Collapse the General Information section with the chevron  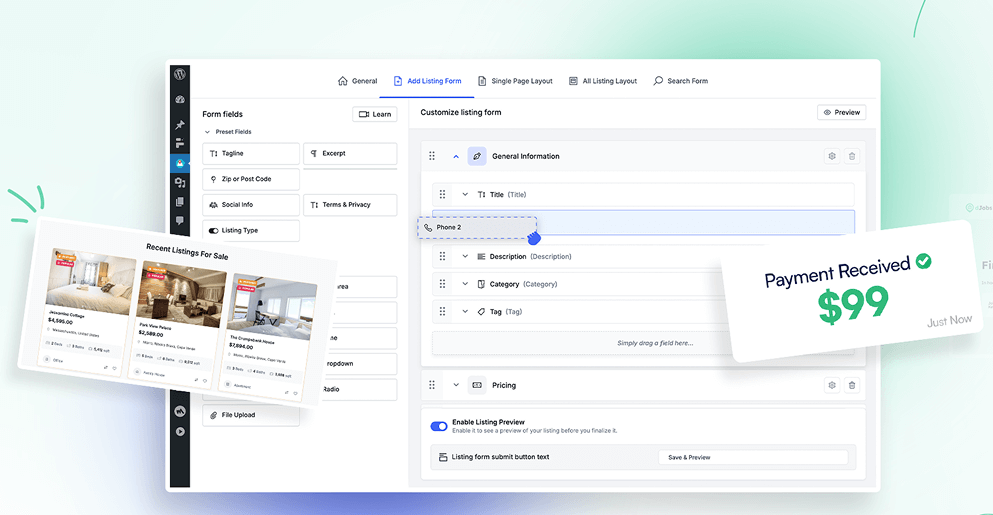[456, 156]
